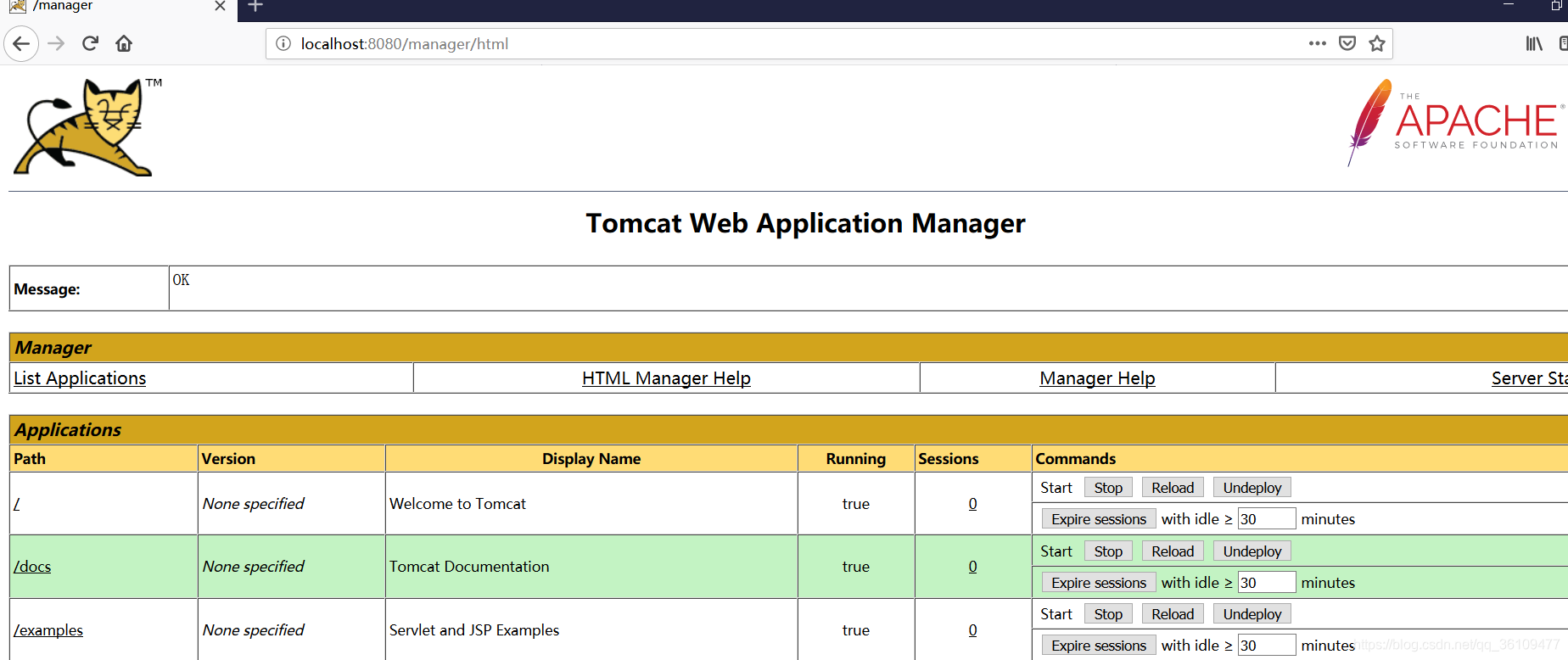Open the /examples application link
The image size is (1568, 660).
[48, 630]
